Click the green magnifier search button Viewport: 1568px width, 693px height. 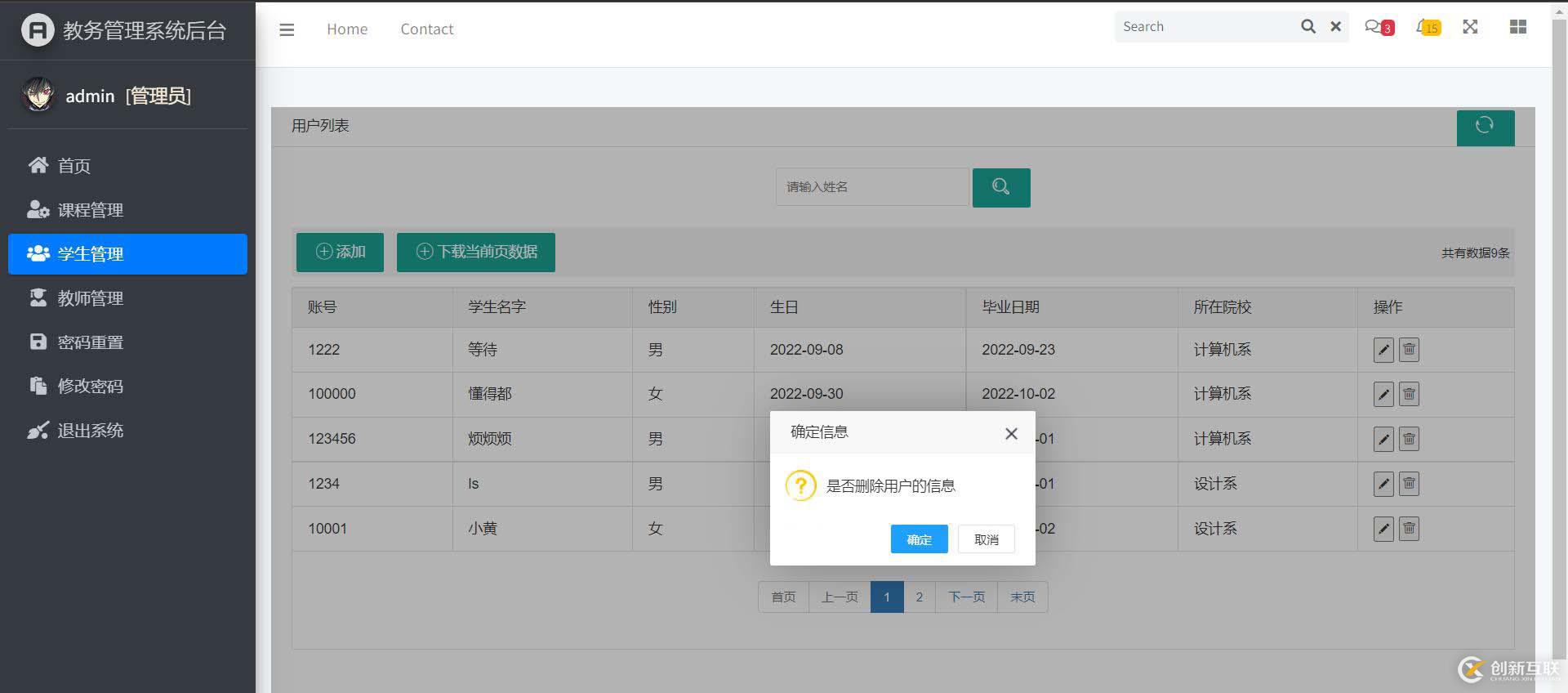1000,187
